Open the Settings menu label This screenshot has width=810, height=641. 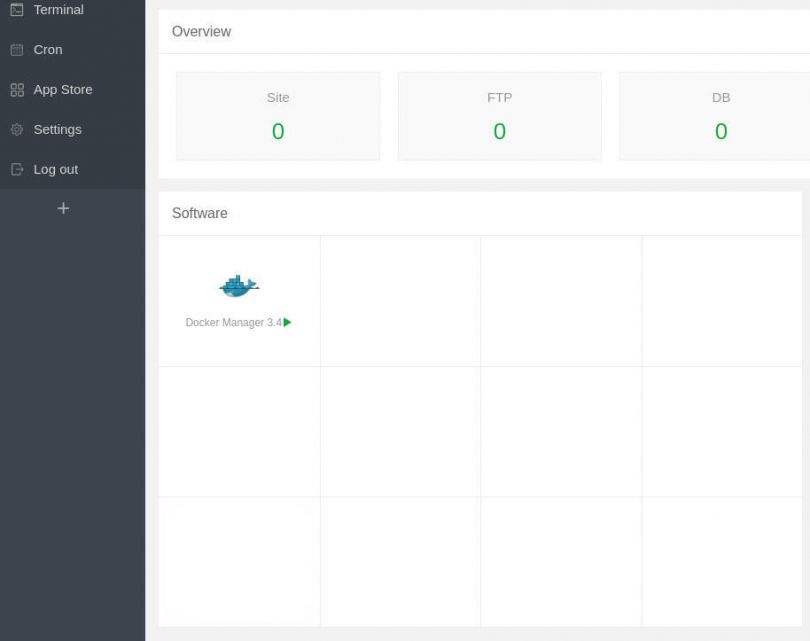point(57,130)
